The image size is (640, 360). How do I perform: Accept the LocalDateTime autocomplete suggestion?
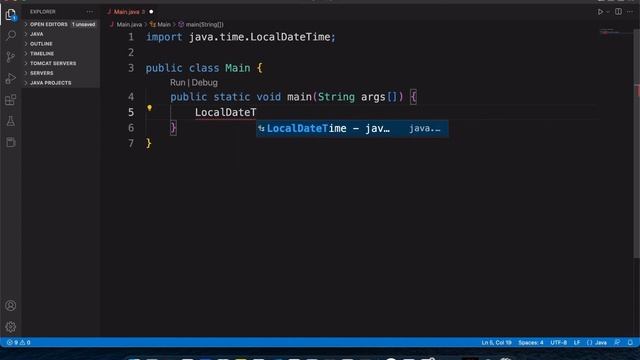[352, 129]
